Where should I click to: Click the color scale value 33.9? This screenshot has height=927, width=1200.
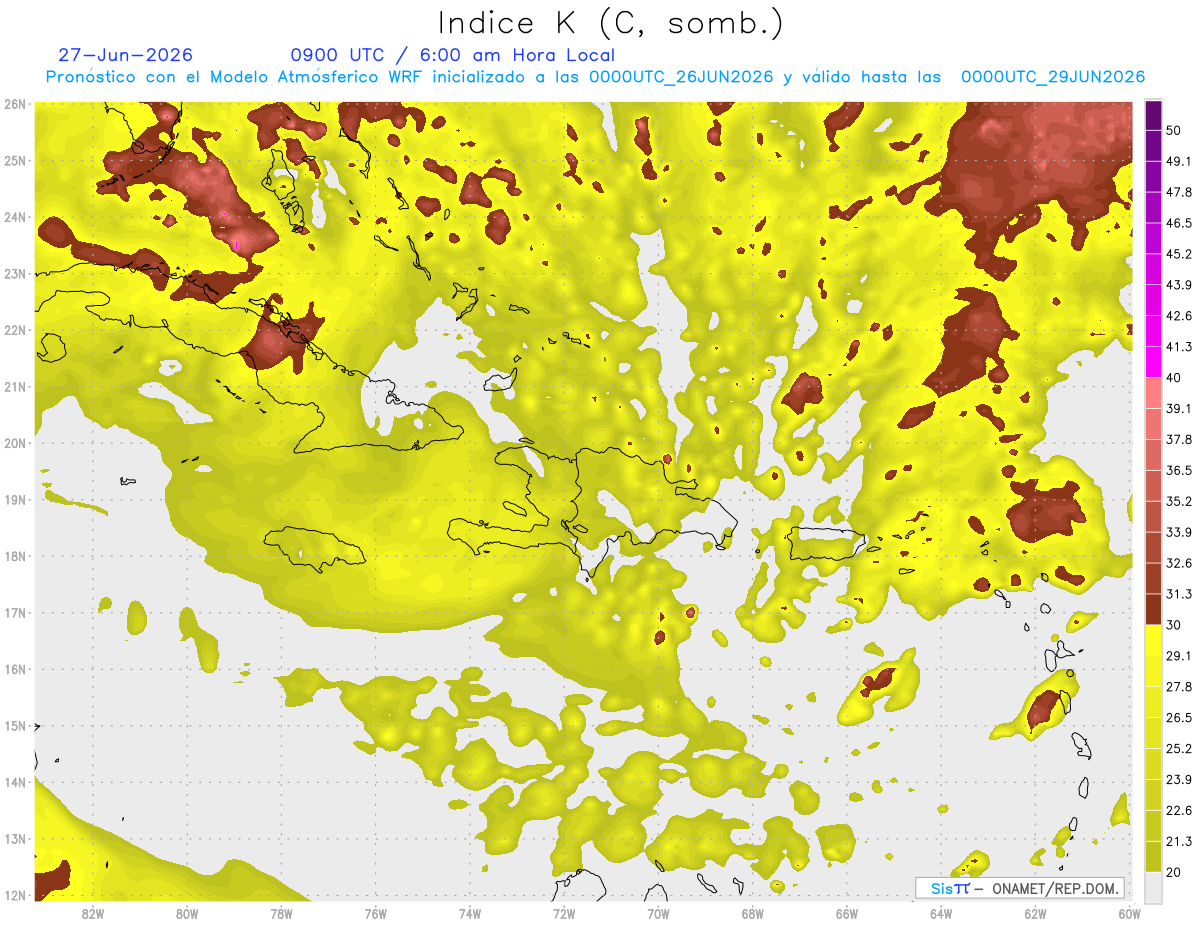coord(1178,532)
